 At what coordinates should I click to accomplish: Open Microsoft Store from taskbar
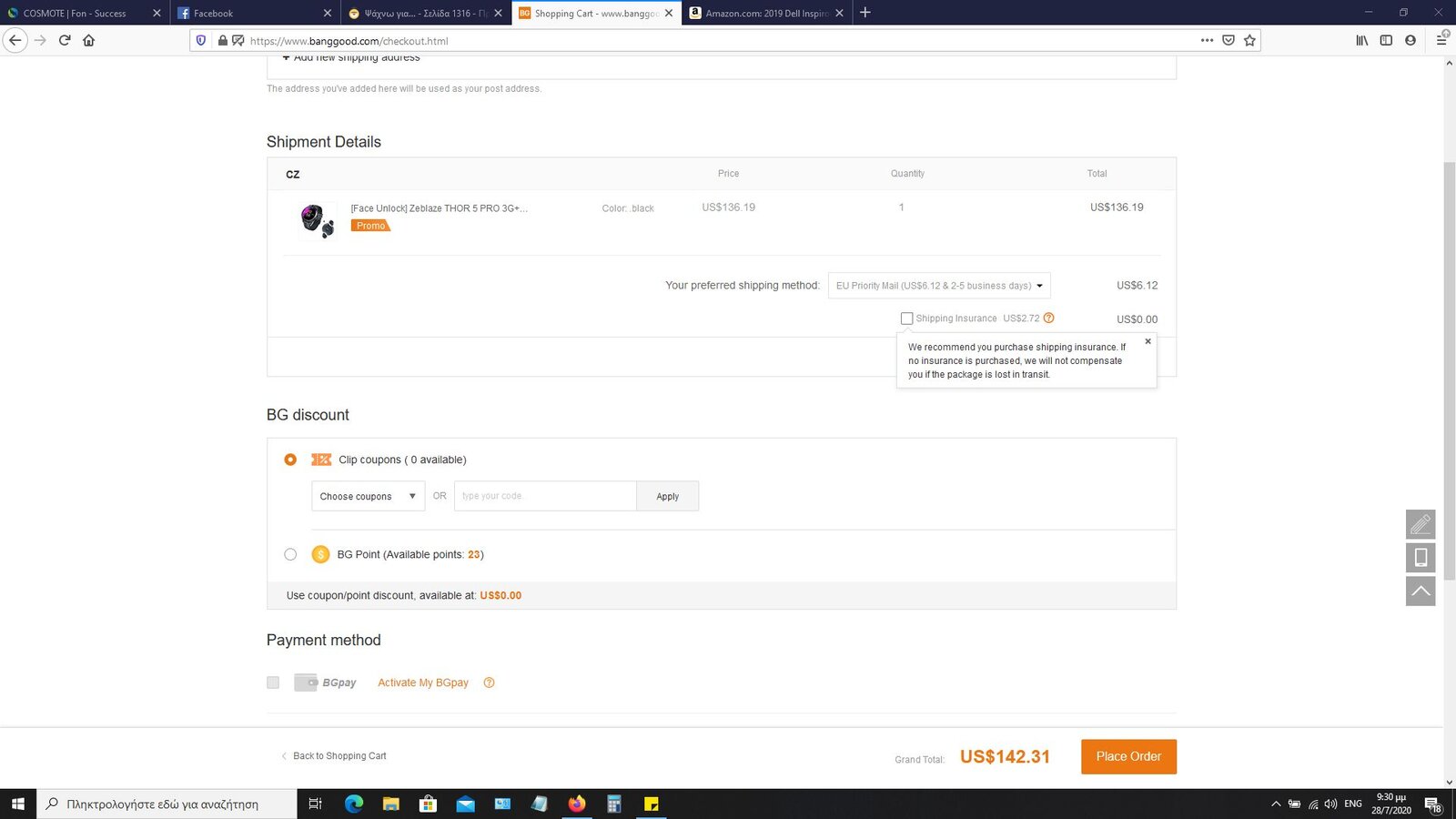click(x=428, y=804)
